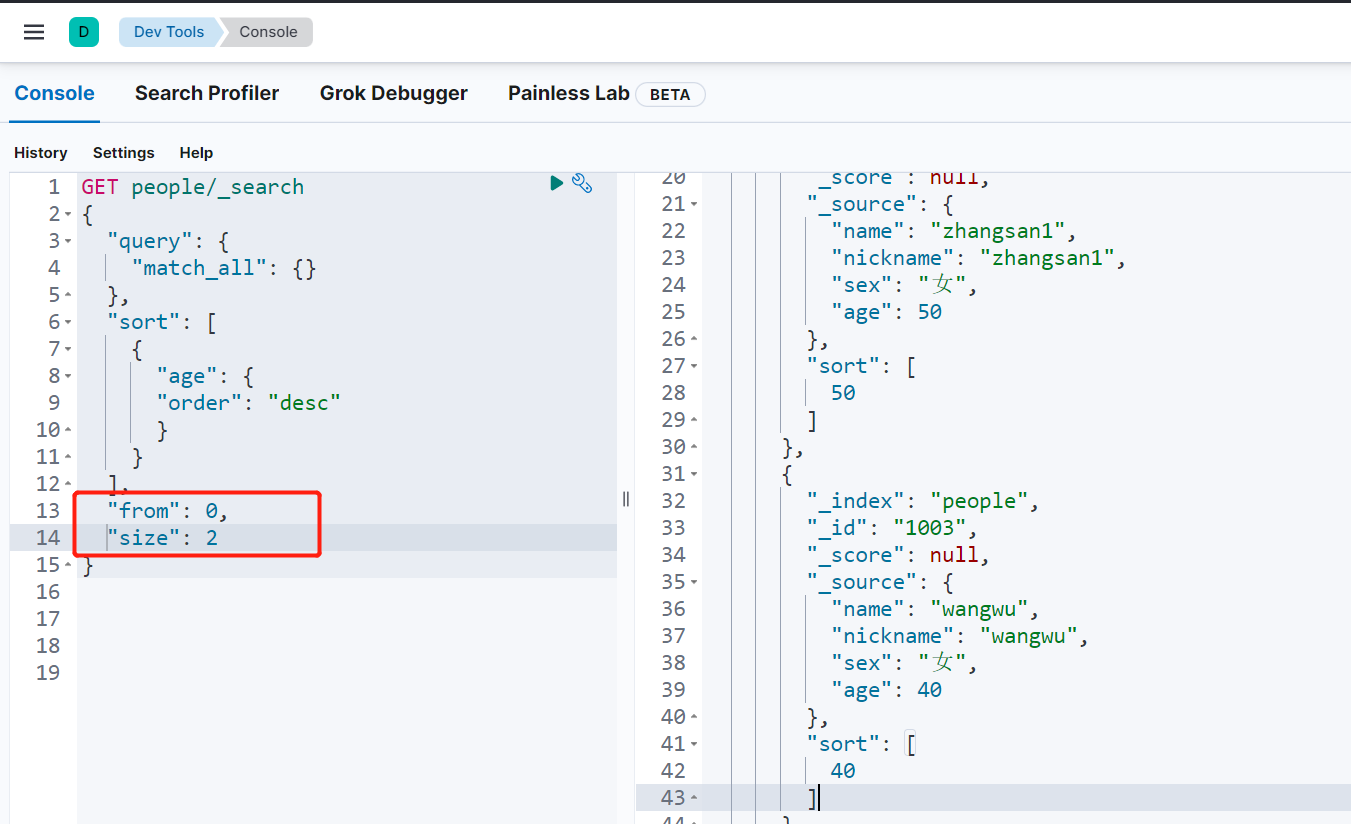Open the wrench request options icon
The height and width of the screenshot is (824, 1351).
tap(582, 183)
